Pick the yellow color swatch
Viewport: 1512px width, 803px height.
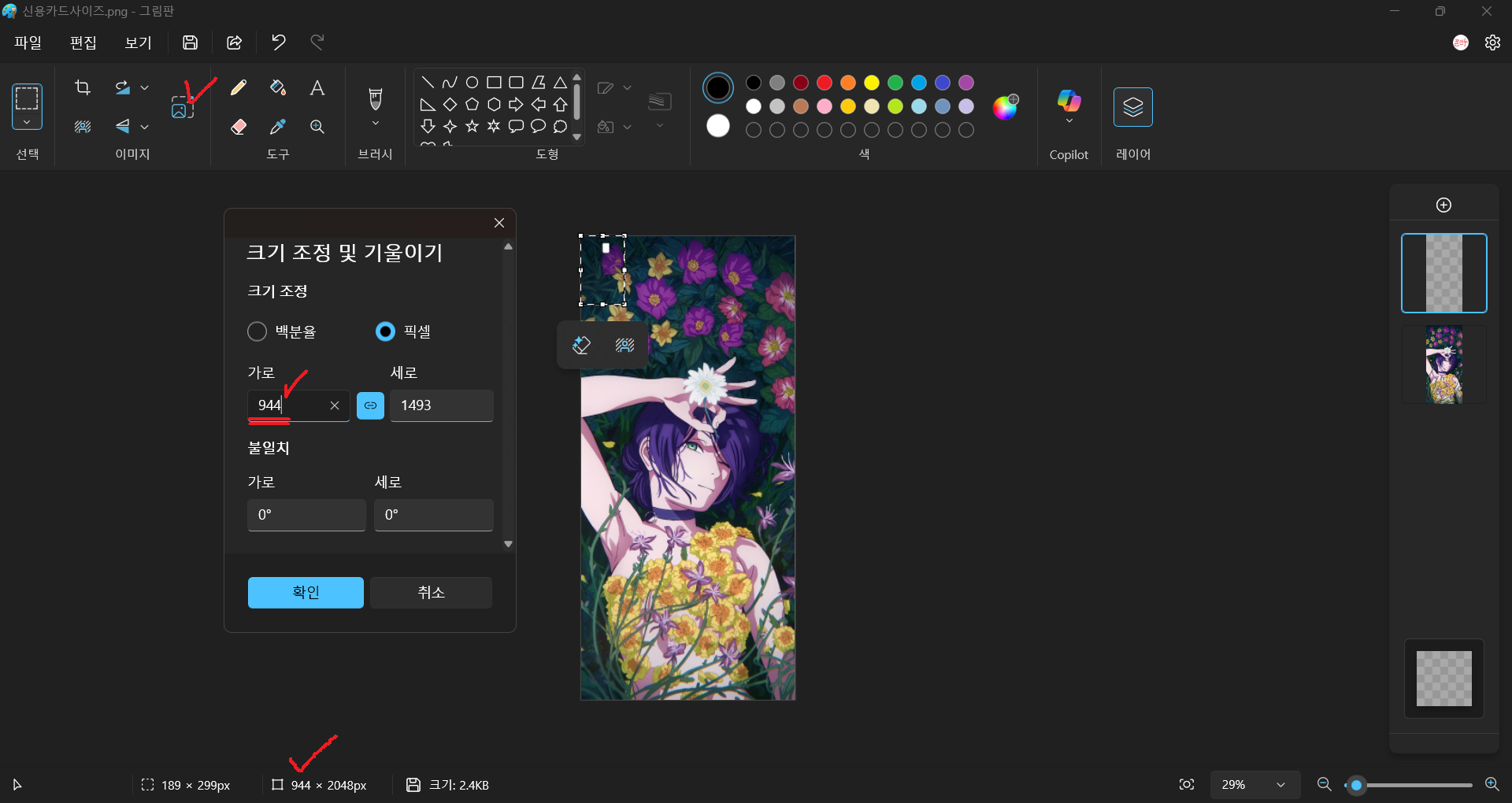pyautogui.click(x=872, y=83)
